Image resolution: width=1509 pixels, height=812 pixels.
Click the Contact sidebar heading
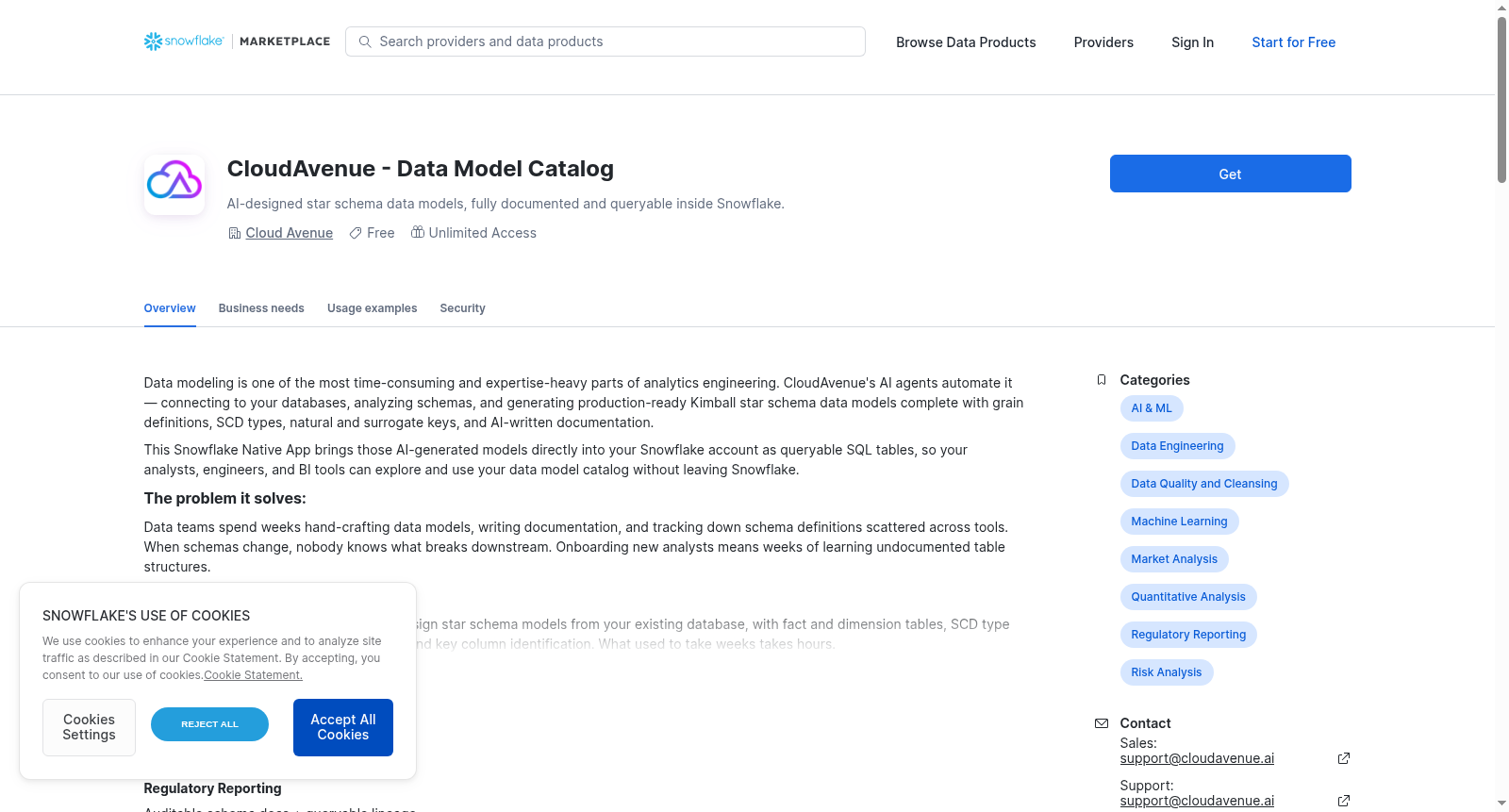tap(1145, 723)
